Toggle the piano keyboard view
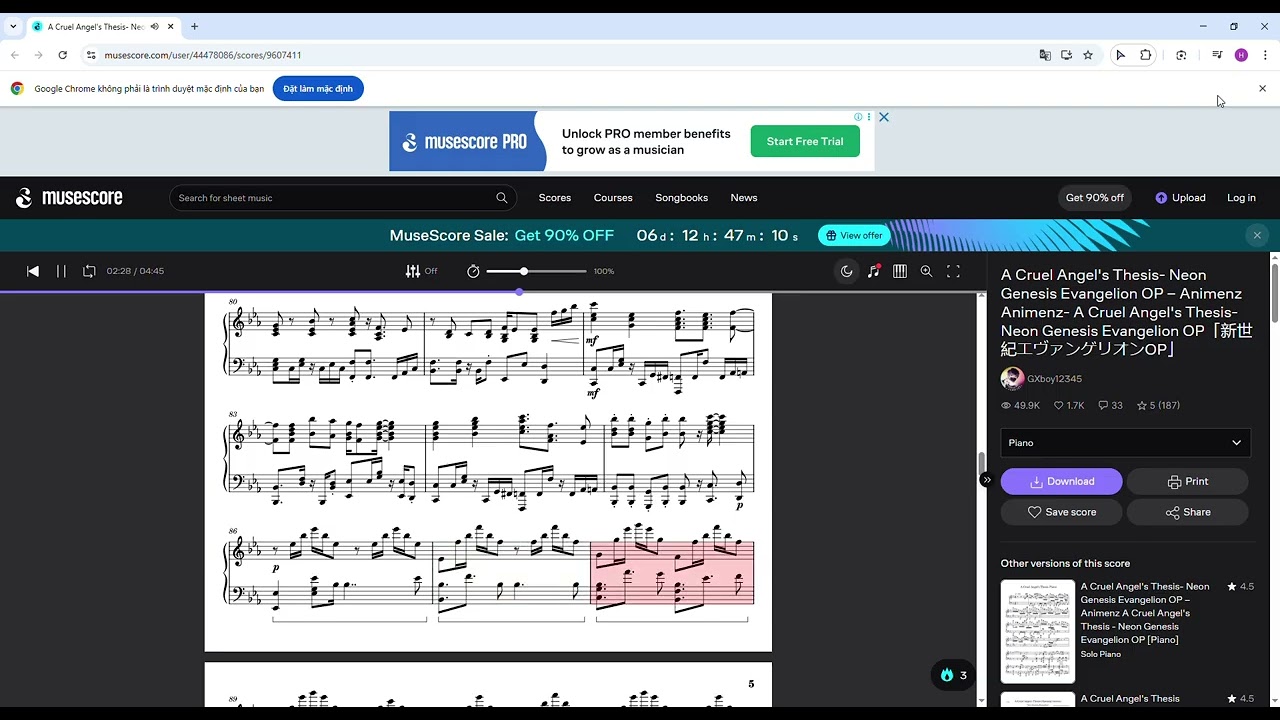The height and width of the screenshot is (720, 1280). [900, 271]
